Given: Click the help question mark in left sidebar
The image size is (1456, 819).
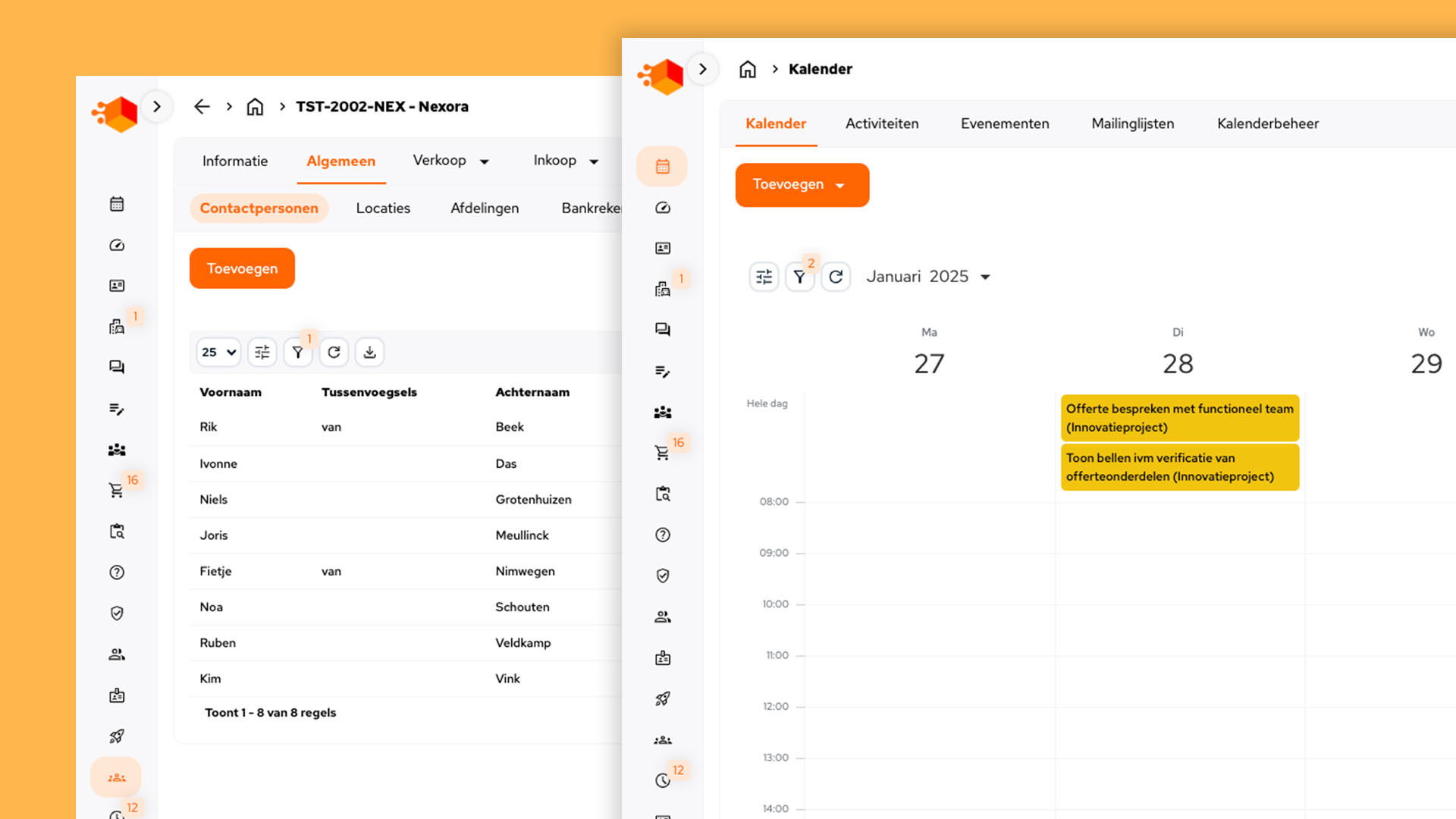Looking at the screenshot, I should (117, 573).
